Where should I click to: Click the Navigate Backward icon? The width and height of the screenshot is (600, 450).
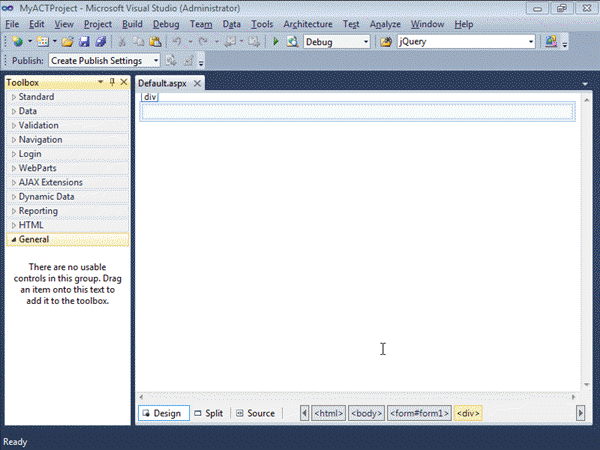pyautogui.click(x=230, y=41)
